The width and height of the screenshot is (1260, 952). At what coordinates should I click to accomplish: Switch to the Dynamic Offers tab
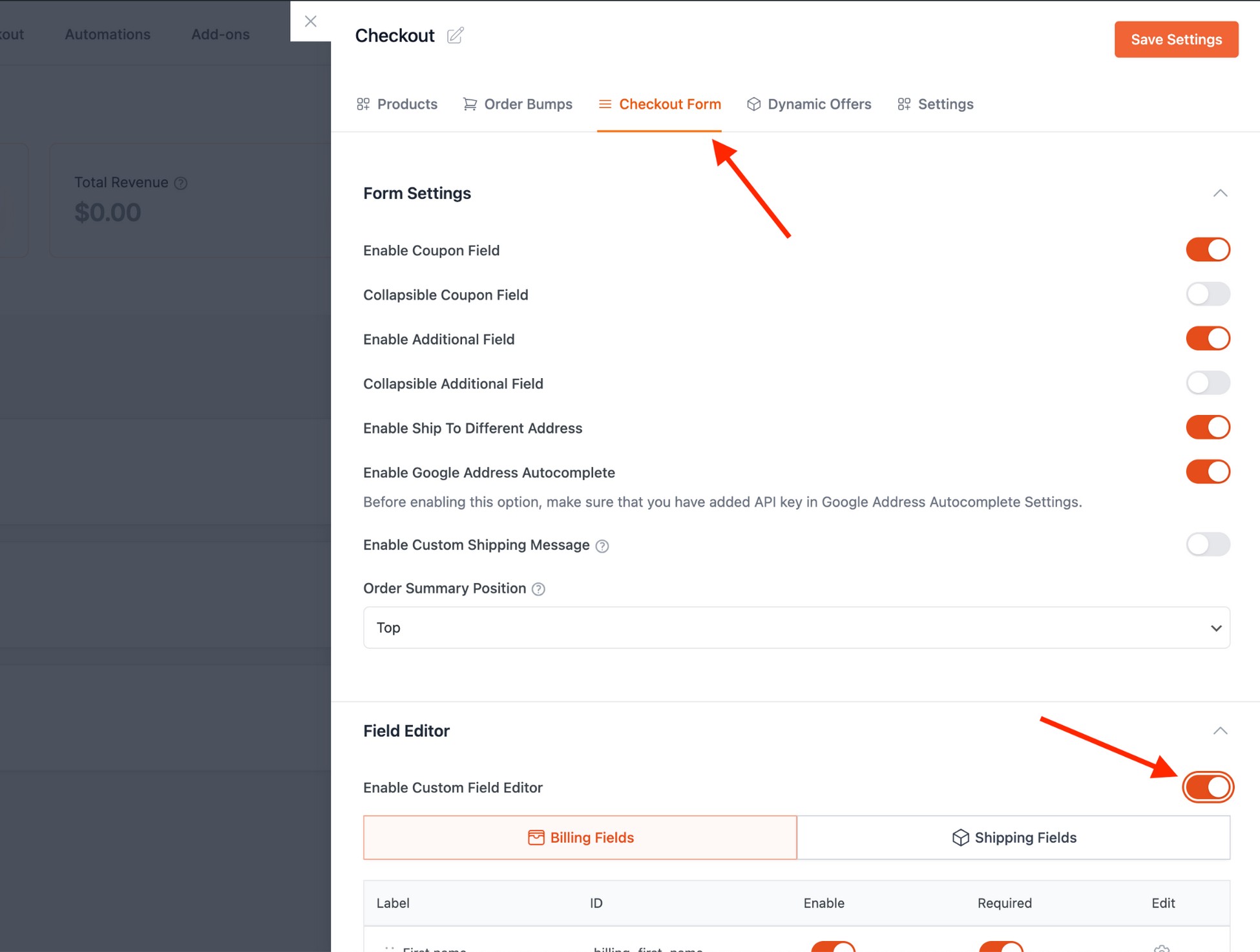(819, 104)
